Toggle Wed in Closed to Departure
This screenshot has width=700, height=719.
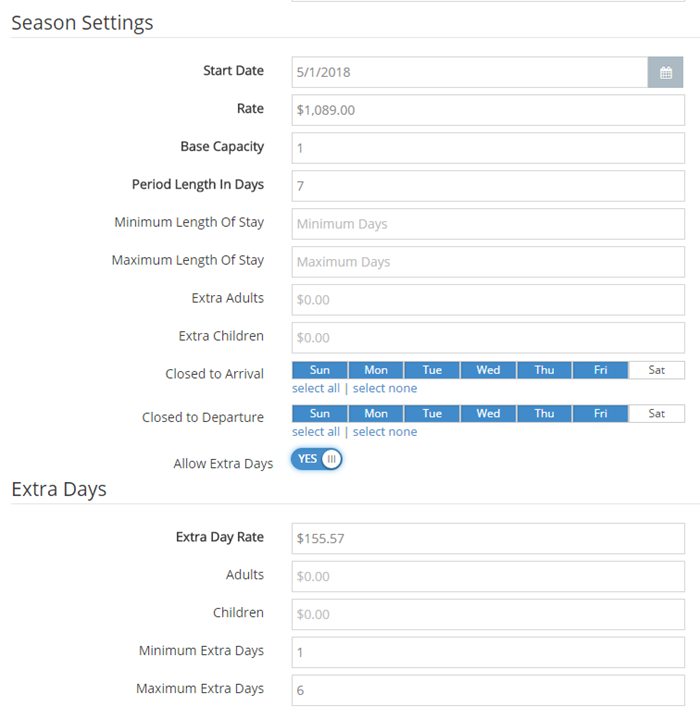(x=488, y=414)
